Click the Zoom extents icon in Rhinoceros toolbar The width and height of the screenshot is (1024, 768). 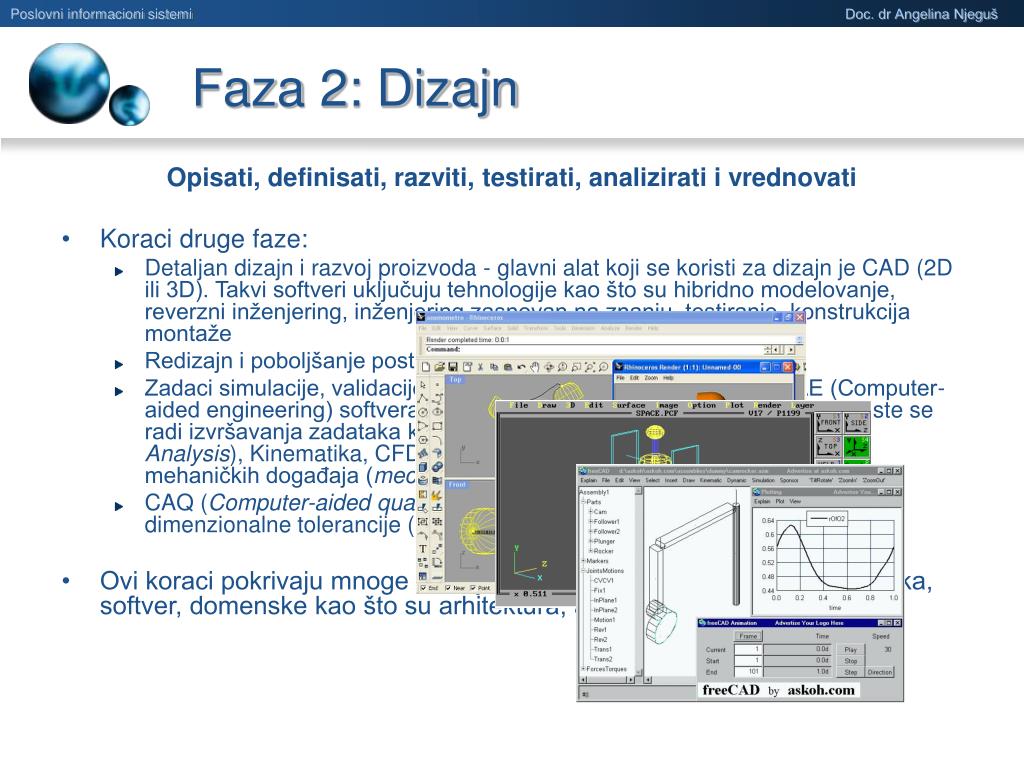tap(590, 367)
